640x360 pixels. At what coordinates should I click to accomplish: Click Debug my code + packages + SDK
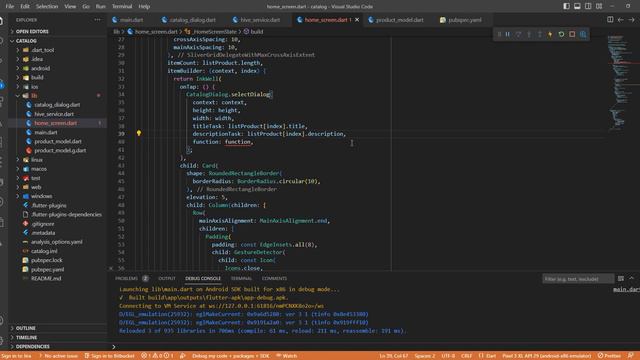pos(231,356)
